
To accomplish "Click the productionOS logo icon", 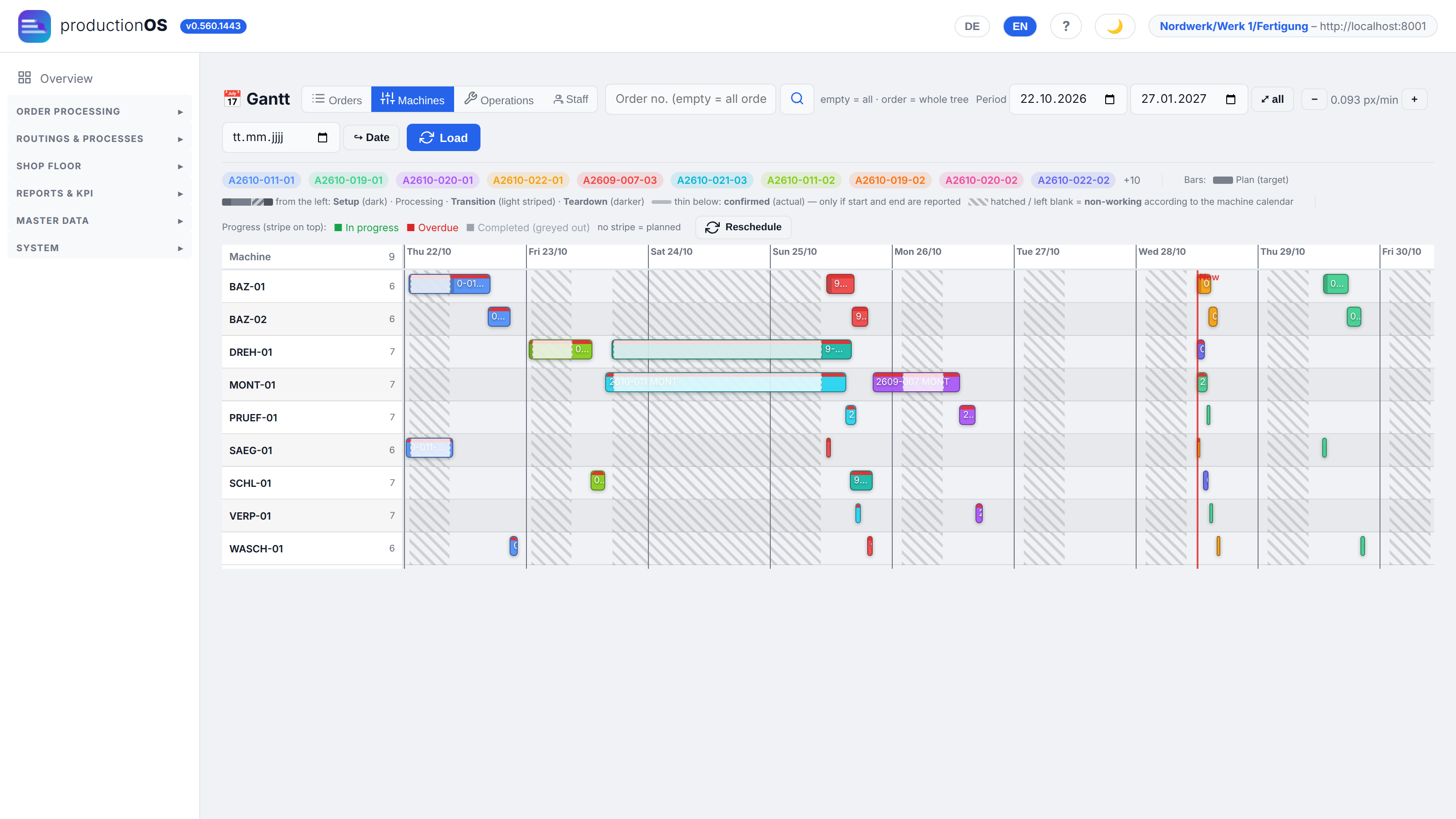I will pyautogui.click(x=34, y=26).
